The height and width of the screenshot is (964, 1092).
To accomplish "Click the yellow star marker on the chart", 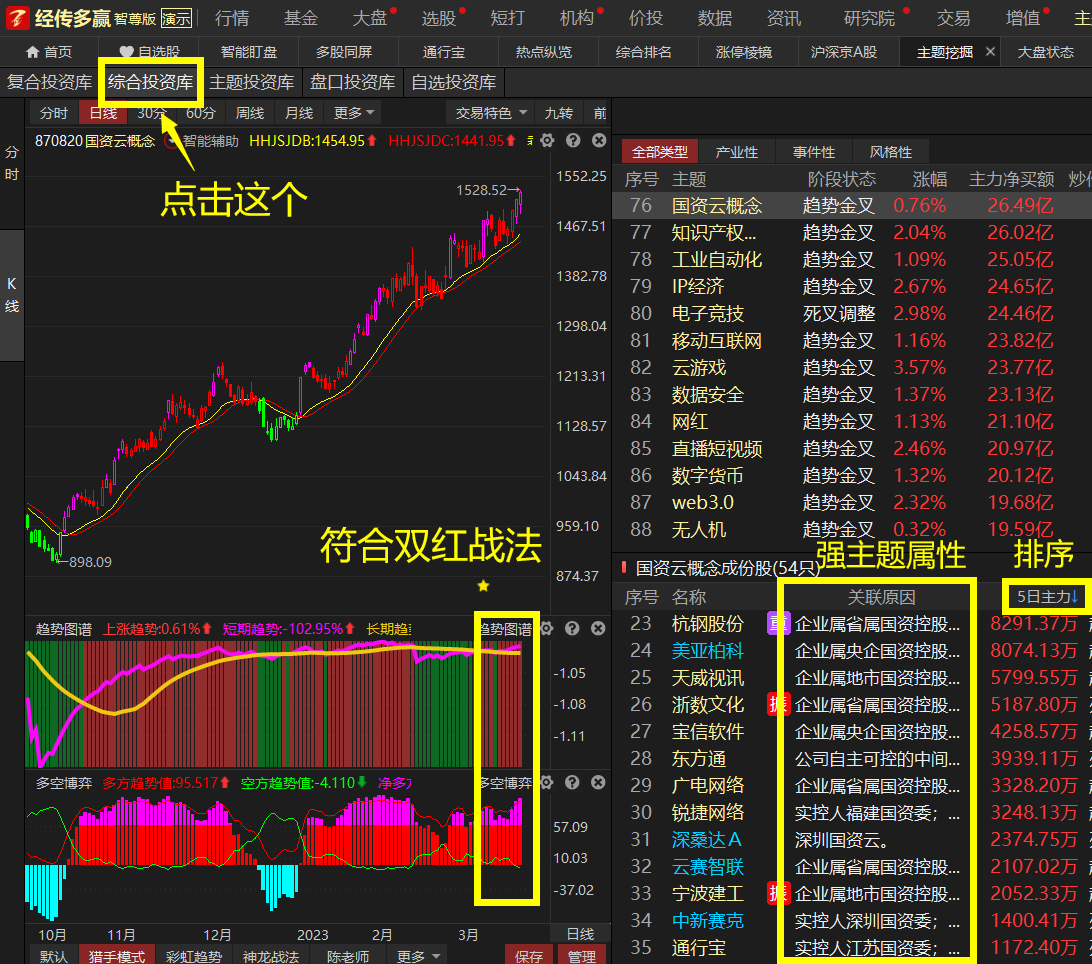I will (483, 586).
